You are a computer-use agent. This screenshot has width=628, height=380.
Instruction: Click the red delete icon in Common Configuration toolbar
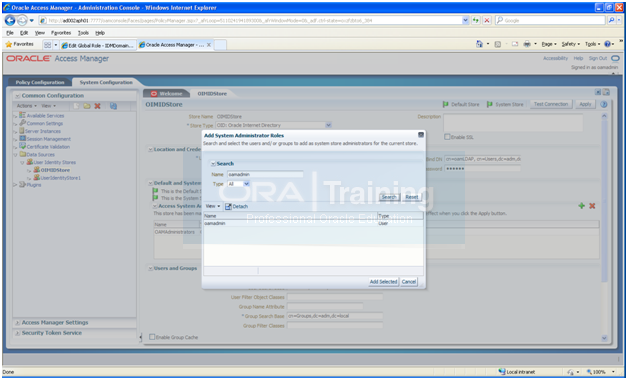(97, 106)
